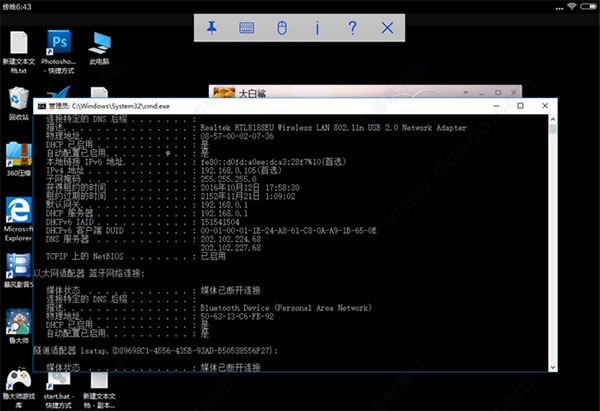Click the MAC address 50-63-13-C6-FE-92
Image resolution: width=600 pixels, height=411 pixels.
coord(237,316)
